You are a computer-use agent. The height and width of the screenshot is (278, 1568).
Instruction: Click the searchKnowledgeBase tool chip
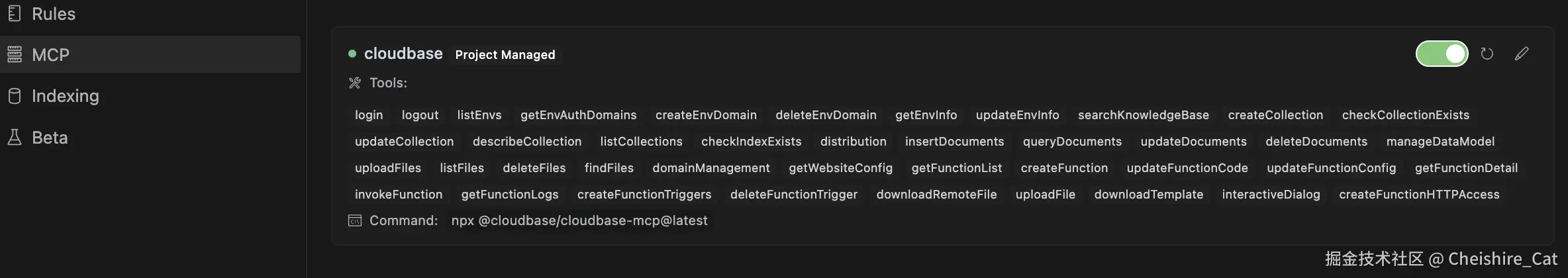(x=1143, y=115)
